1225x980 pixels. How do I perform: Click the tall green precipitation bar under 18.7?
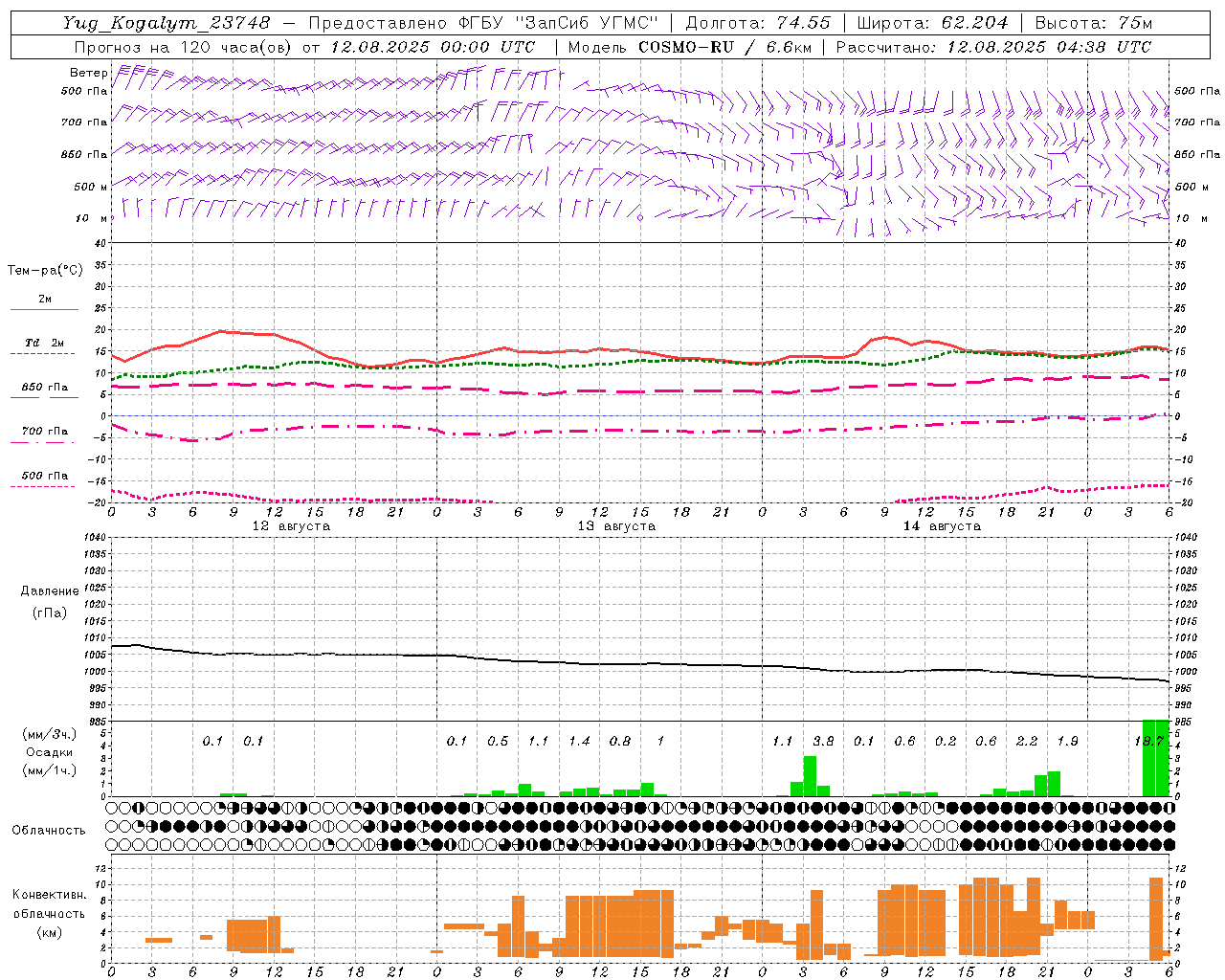[x=1156, y=758]
